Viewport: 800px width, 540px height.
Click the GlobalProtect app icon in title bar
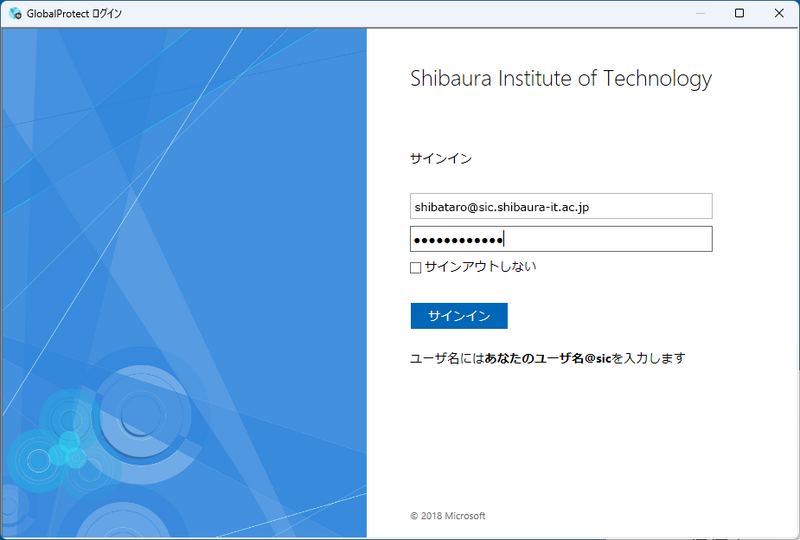(15, 13)
